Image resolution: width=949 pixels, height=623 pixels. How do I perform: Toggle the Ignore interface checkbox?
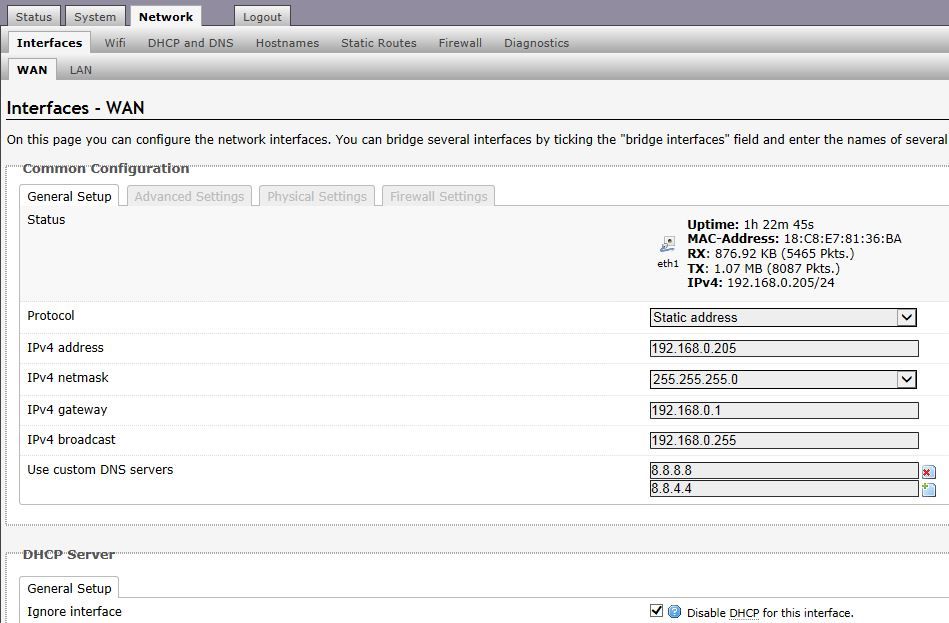pyautogui.click(x=656, y=611)
